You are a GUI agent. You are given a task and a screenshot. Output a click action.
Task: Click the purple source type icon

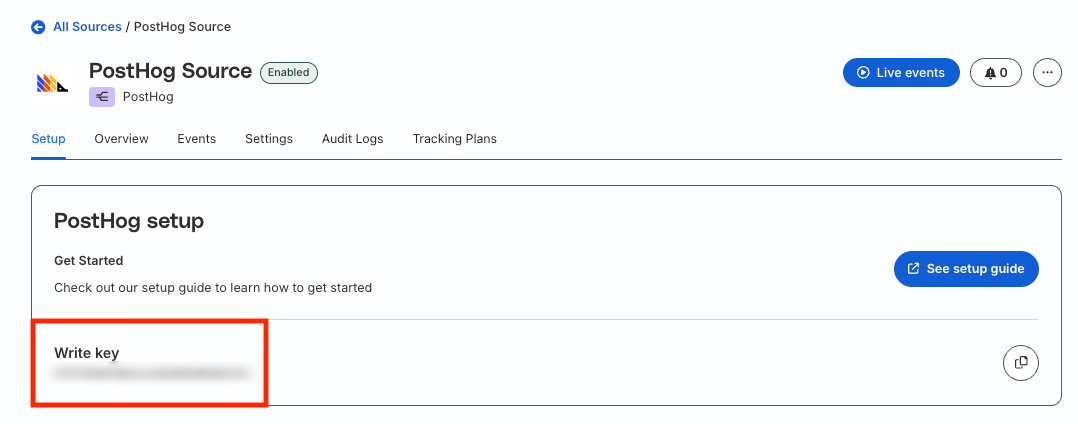tap(102, 97)
